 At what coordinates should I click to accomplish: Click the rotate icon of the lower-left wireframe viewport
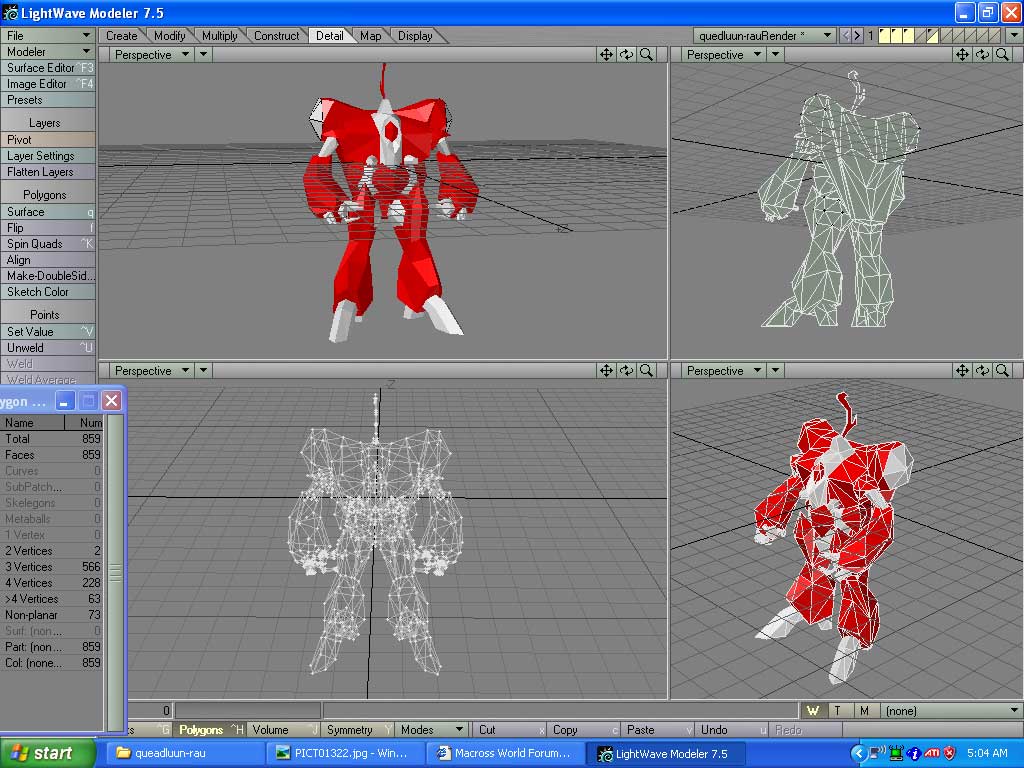tap(626, 371)
